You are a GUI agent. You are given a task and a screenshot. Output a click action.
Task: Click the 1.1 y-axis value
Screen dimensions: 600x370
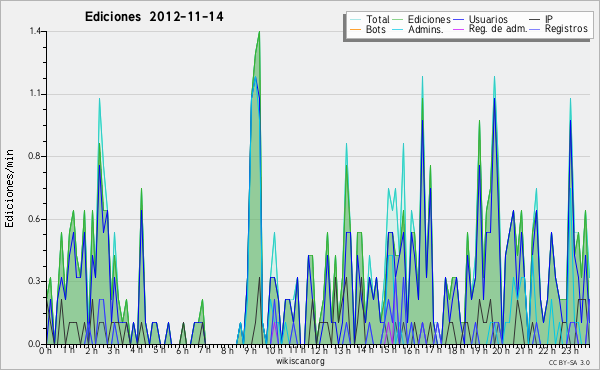[x=35, y=94]
